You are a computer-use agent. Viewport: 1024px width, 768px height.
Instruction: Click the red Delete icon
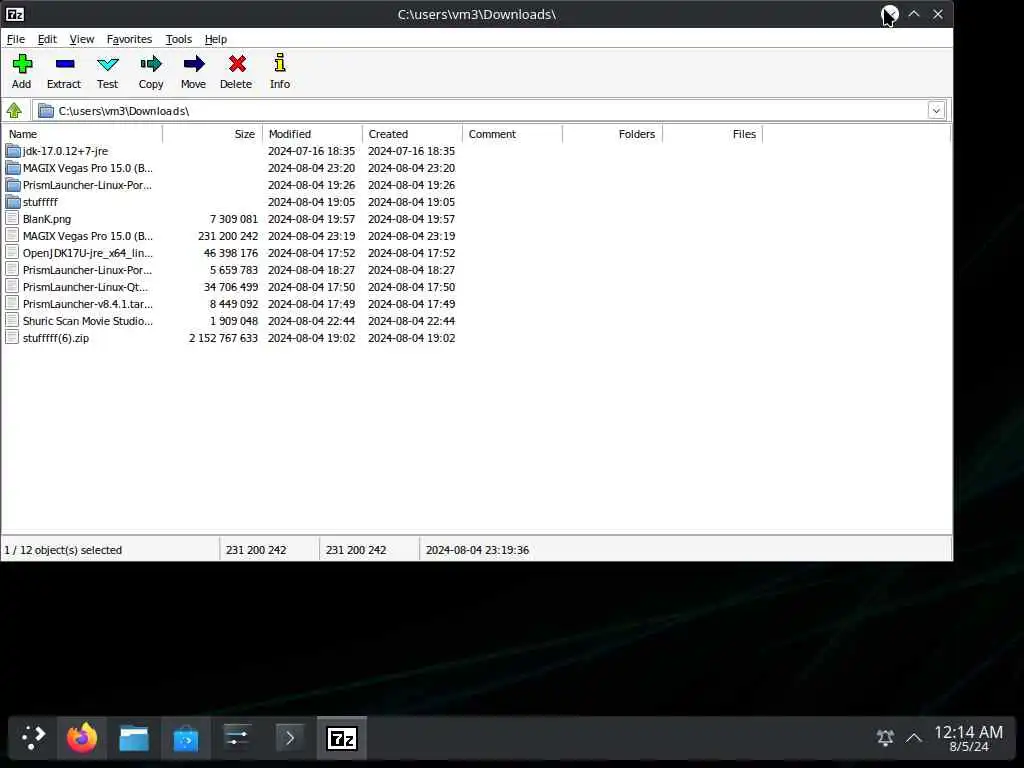click(x=237, y=64)
